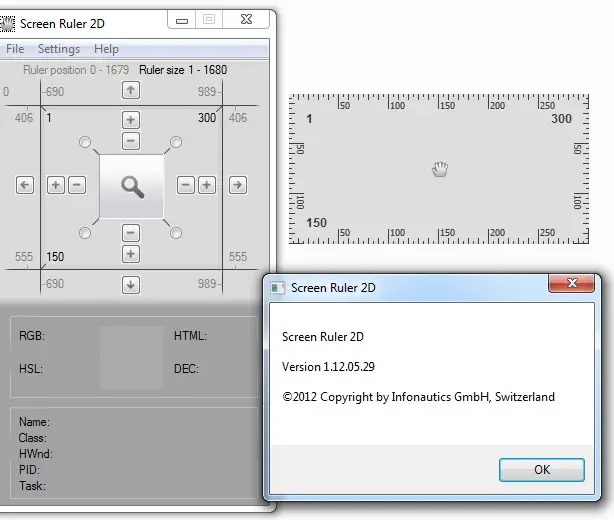Click the 'DEC:' label
614x520 pixels.
[x=186, y=368]
